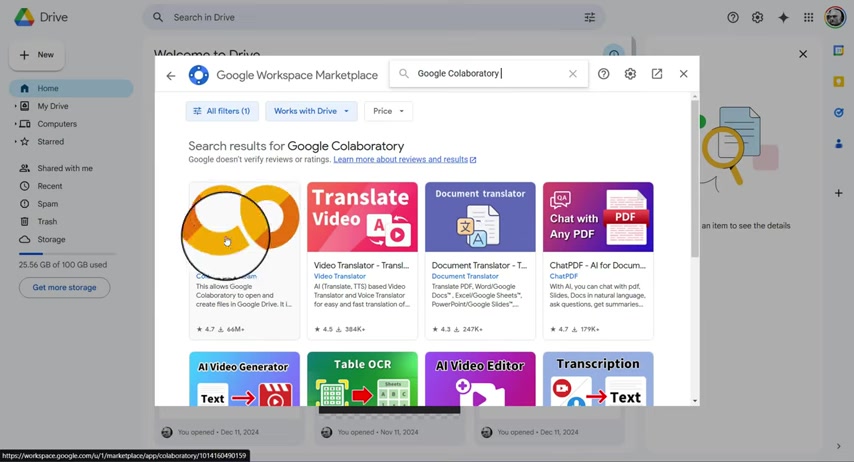854x462 pixels.
Task: Open the ChatPDF app card
Action: click(x=598, y=260)
